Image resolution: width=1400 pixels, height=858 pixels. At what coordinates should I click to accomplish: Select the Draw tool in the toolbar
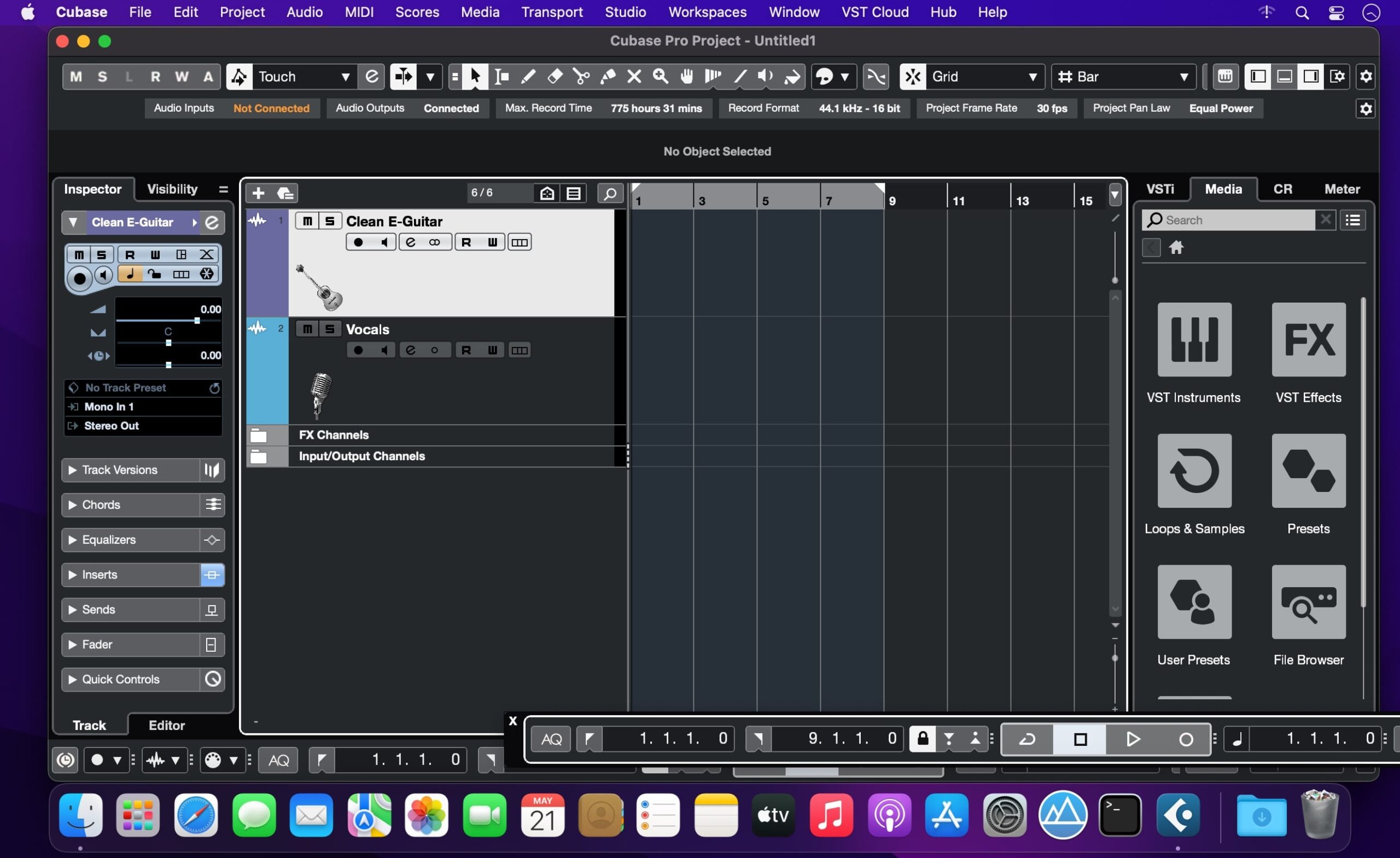click(x=527, y=76)
